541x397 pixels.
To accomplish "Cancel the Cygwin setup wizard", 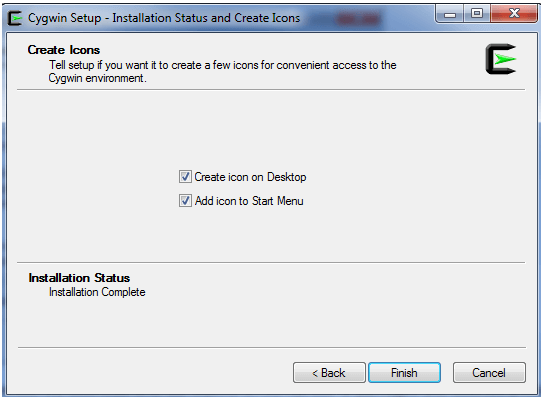I will 489,373.
